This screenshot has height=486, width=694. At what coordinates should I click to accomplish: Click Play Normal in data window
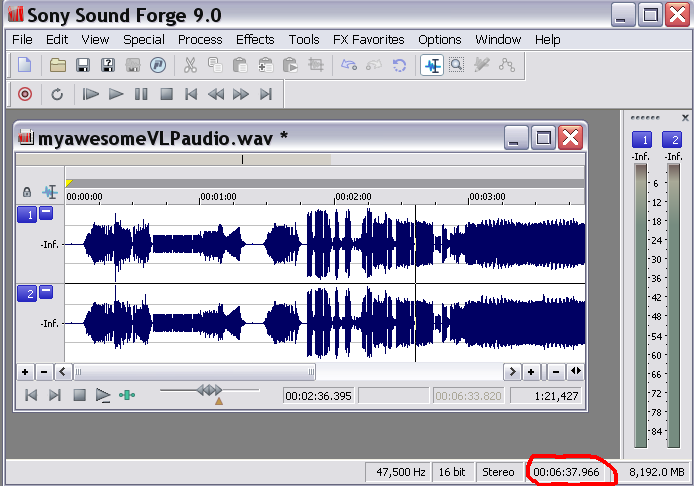pyautogui.click(x=103, y=395)
